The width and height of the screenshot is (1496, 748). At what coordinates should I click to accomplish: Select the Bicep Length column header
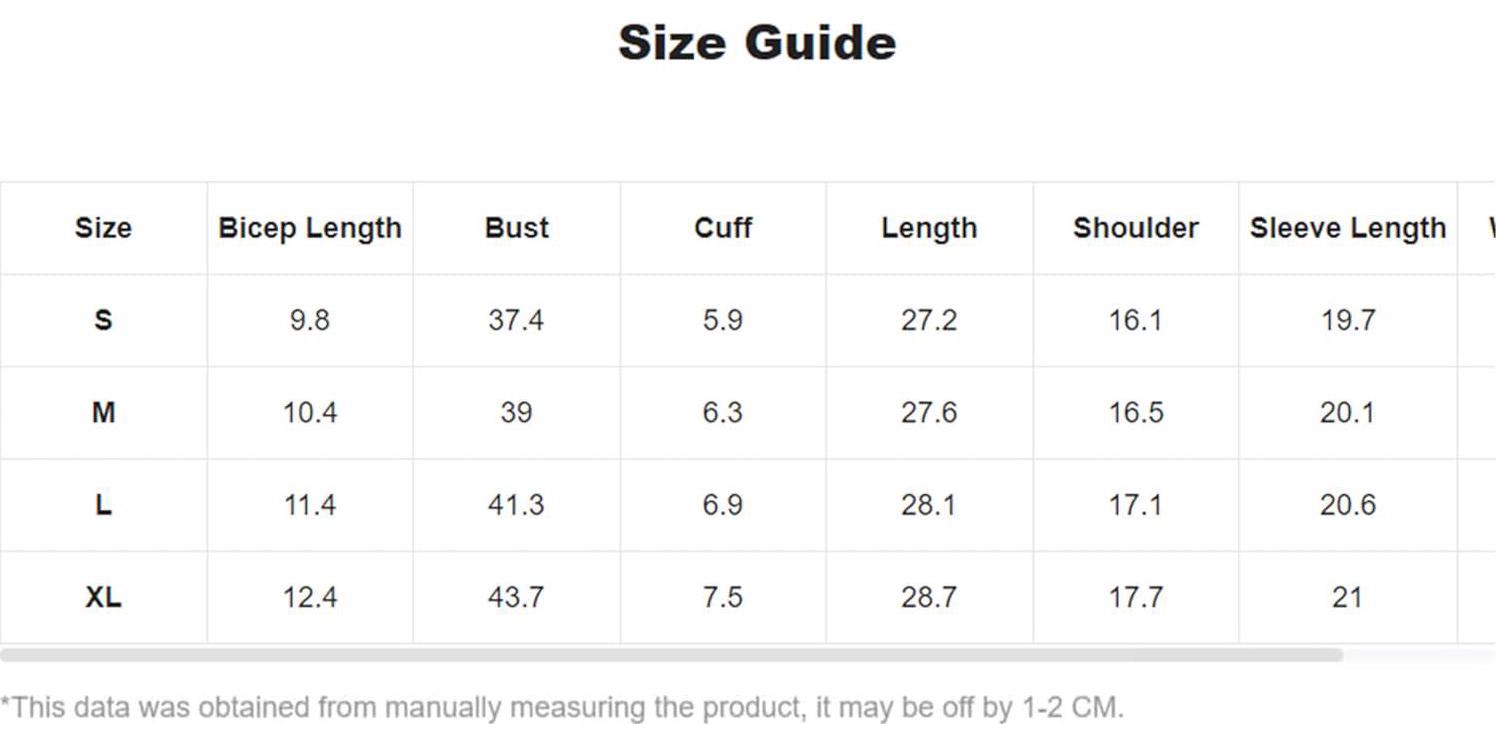click(310, 228)
